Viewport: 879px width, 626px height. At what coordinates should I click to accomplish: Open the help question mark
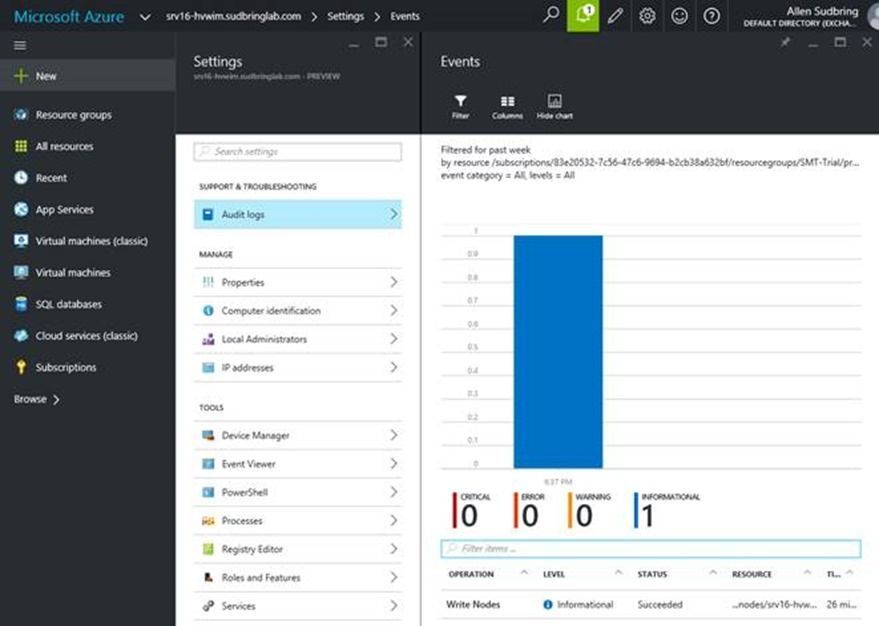pos(712,16)
